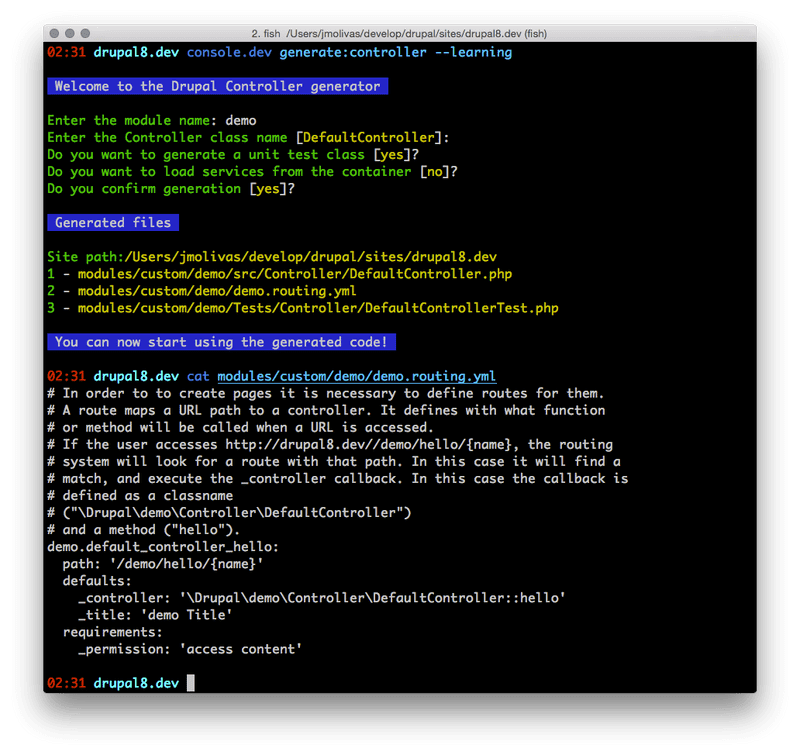Click the middle minimize window button
This screenshot has height=755, width=800.
(x=70, y=34)
